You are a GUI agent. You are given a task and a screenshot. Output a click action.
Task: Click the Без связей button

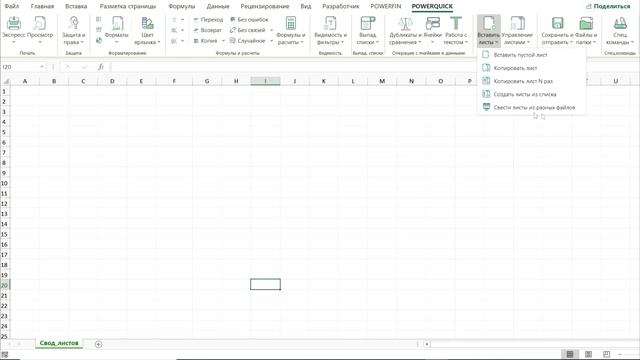pos(248,30)
